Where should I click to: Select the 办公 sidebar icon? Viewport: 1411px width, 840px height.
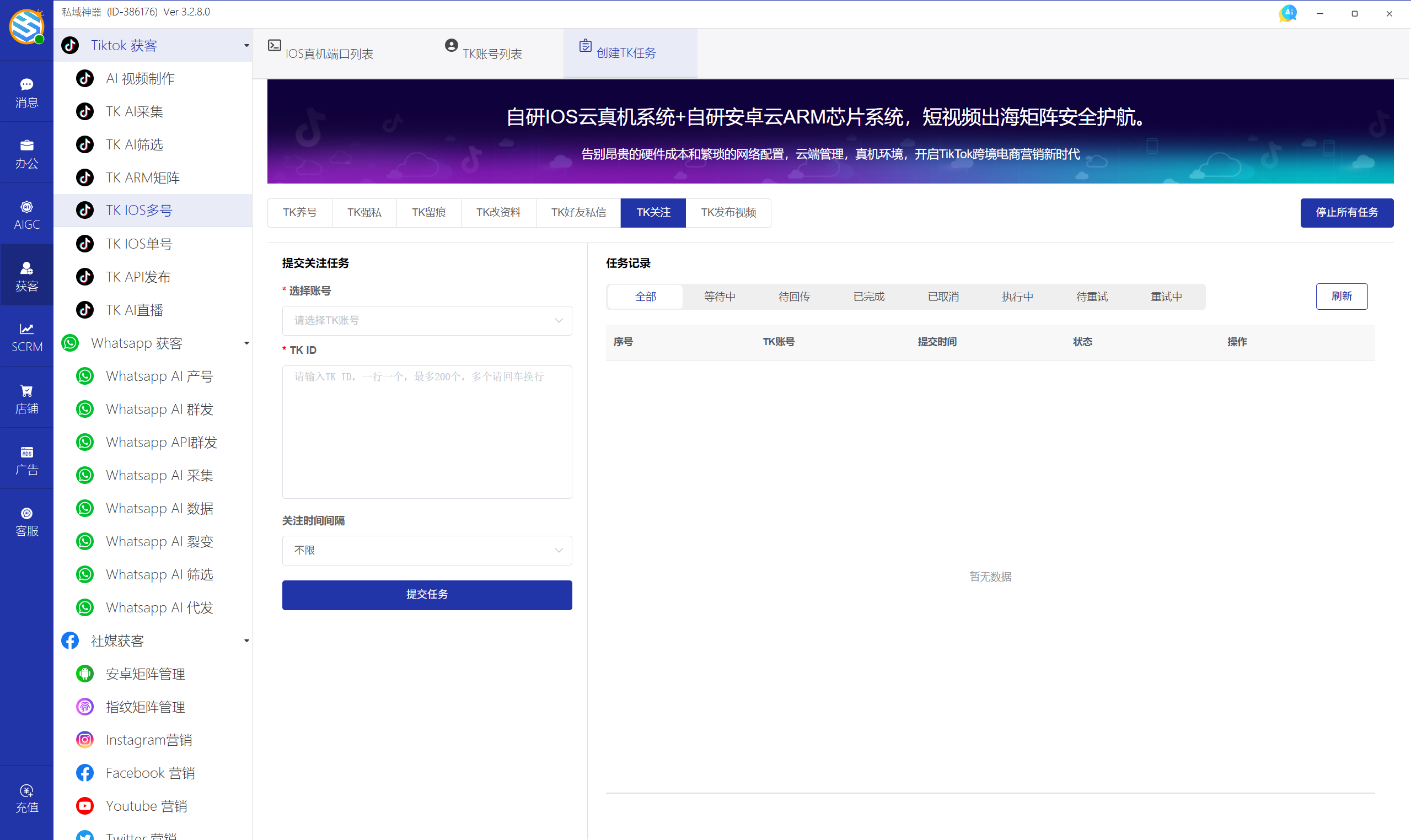click(26, 153)
